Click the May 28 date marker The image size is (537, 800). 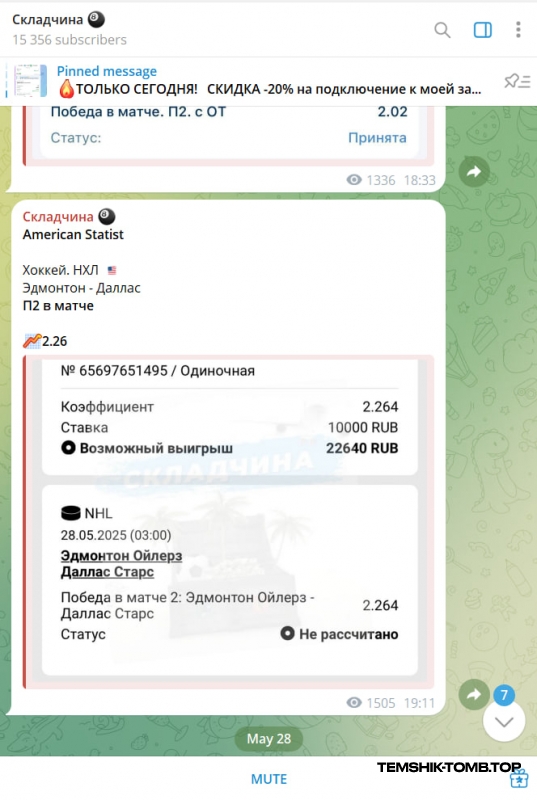[269, 738]
